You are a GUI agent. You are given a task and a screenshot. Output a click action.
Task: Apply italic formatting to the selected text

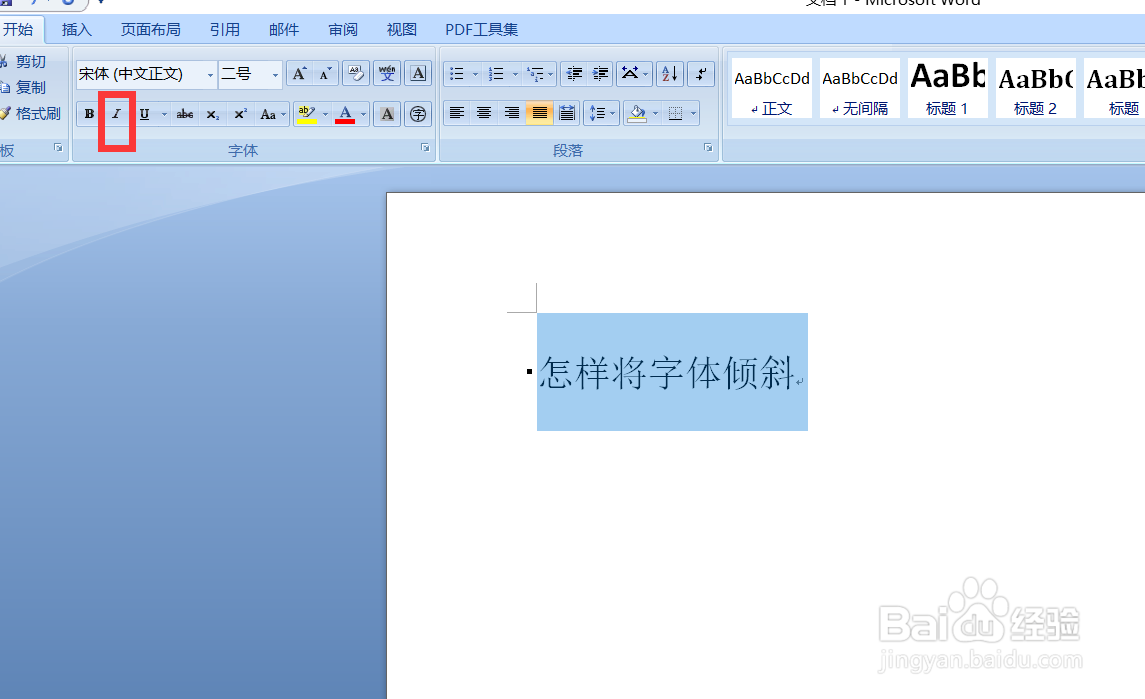click(115, 114)
